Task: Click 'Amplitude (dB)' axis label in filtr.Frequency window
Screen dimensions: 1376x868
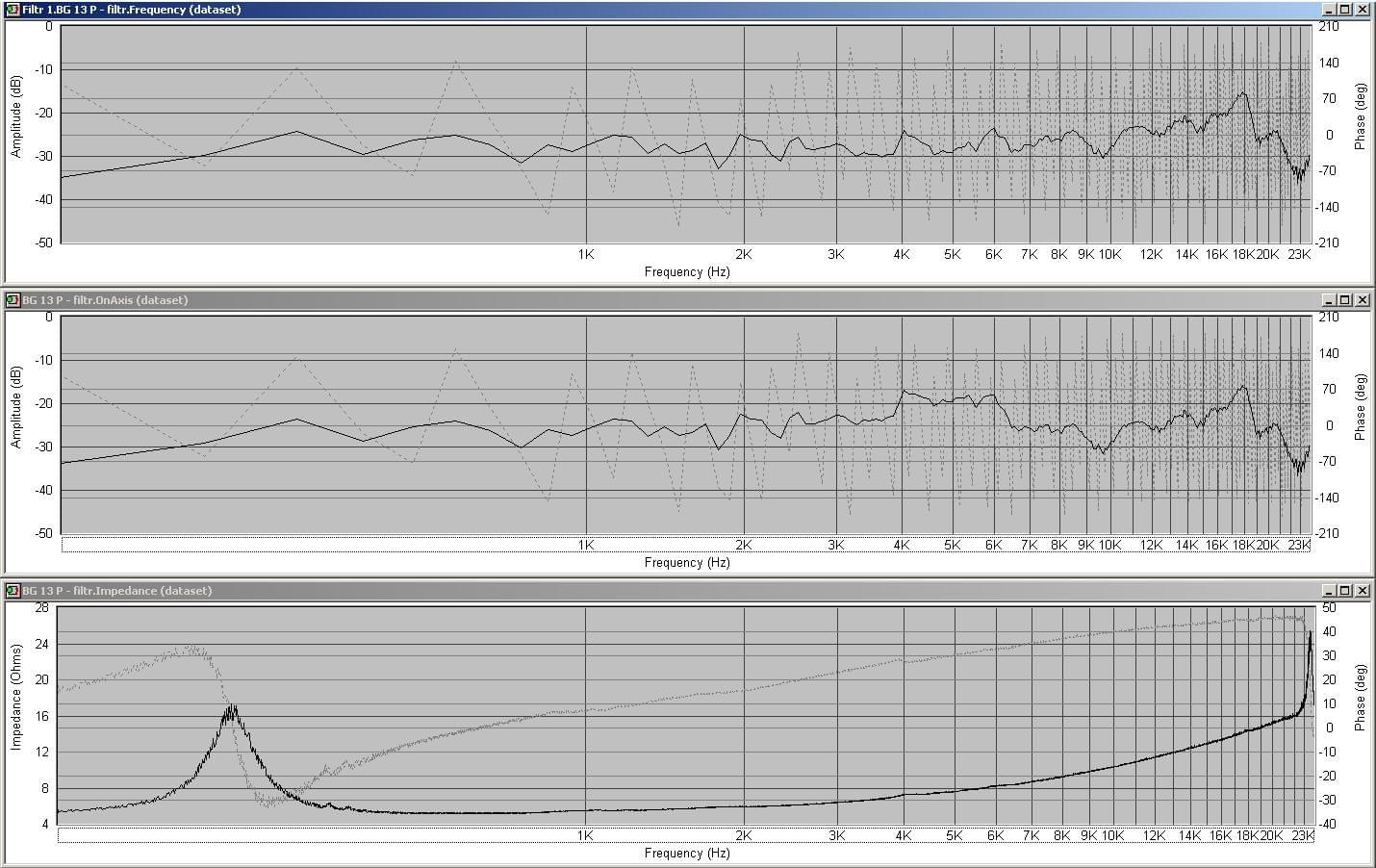Action: pos(16,117)
